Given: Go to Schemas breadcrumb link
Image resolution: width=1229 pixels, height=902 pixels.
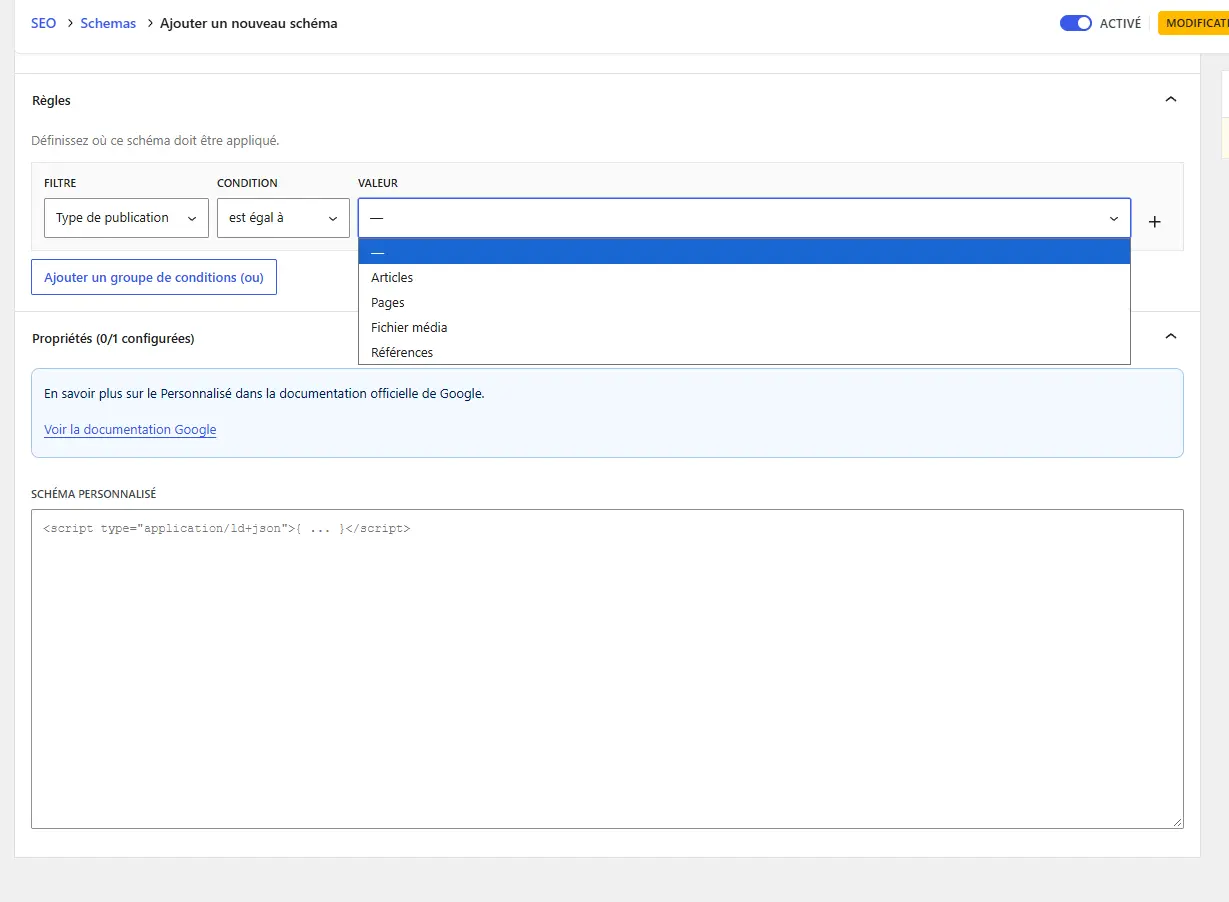Looking at the screenshot, I should (x=108, y=23).
